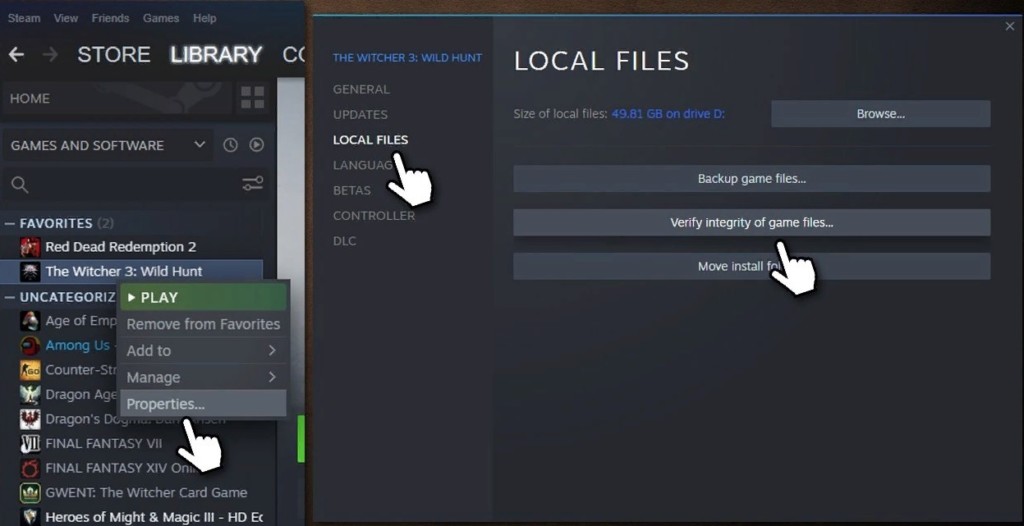Select LOCAL FILES properties section
1024x526 pixels.
pyautogui.click(x=370, y=140)
